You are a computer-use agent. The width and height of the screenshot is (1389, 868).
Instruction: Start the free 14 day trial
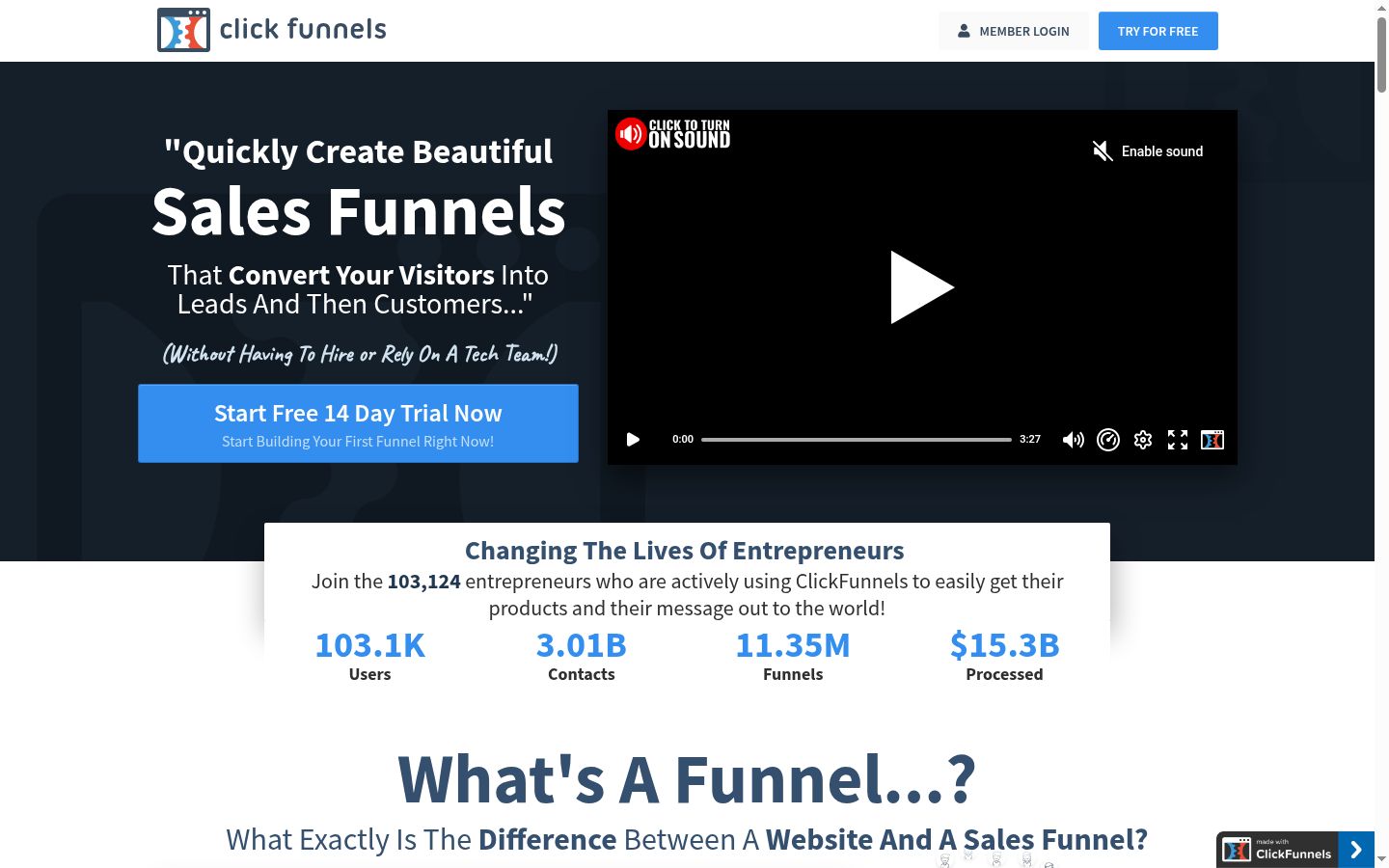tap(358, 423)
